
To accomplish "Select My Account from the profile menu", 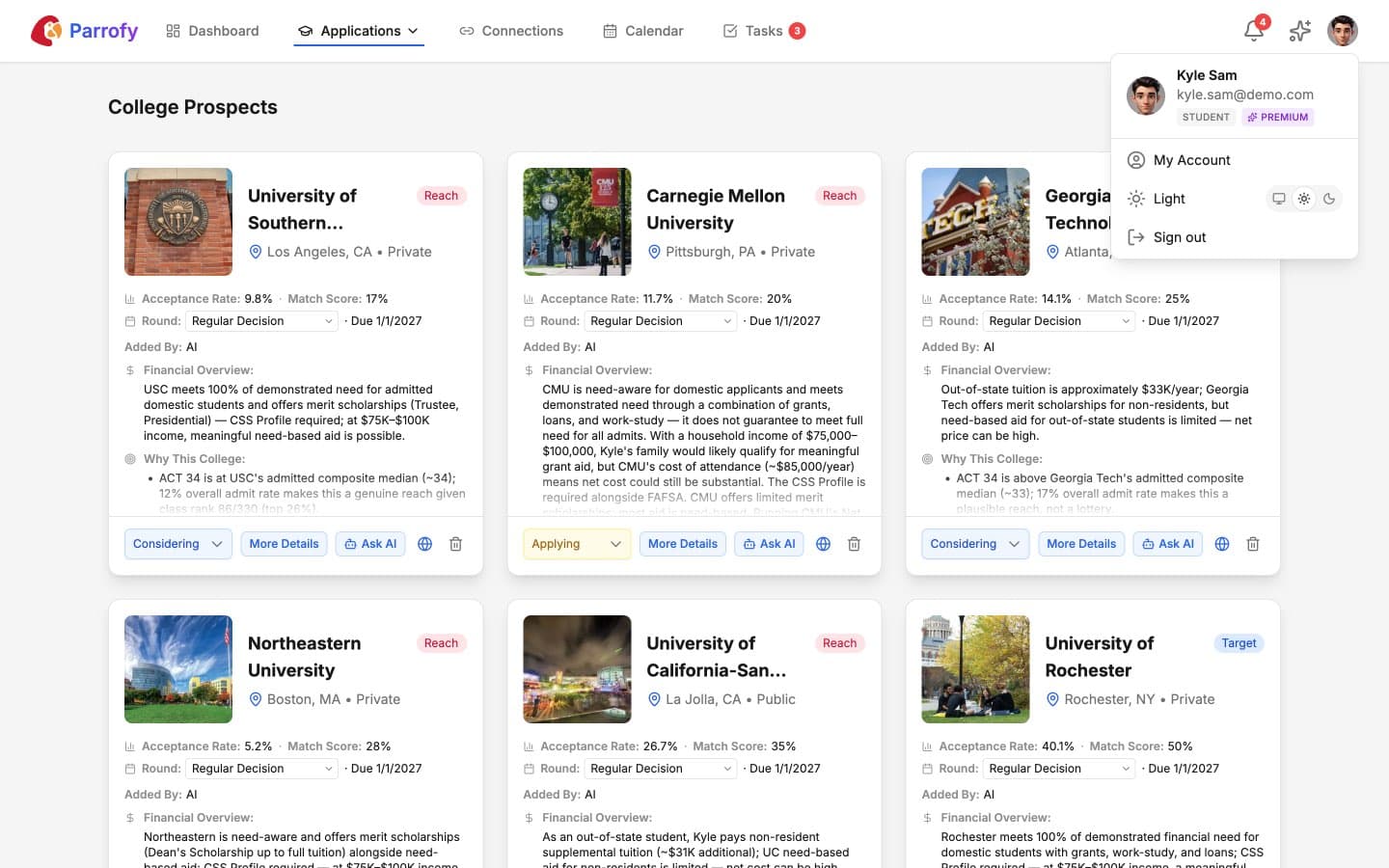I will tap(1235, 160).
